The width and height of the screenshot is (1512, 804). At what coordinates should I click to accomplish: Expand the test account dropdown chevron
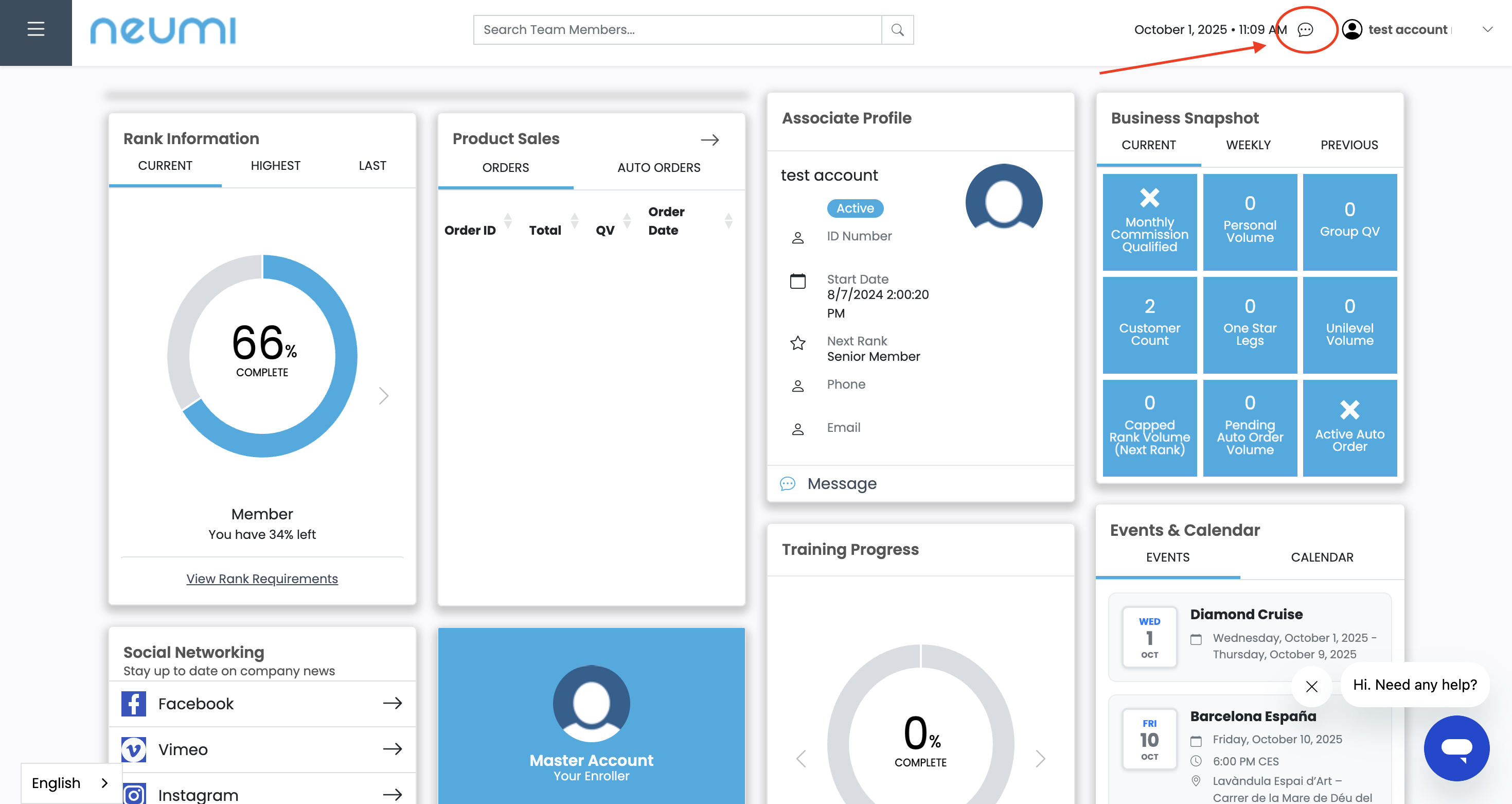[x=1487, y=29]
